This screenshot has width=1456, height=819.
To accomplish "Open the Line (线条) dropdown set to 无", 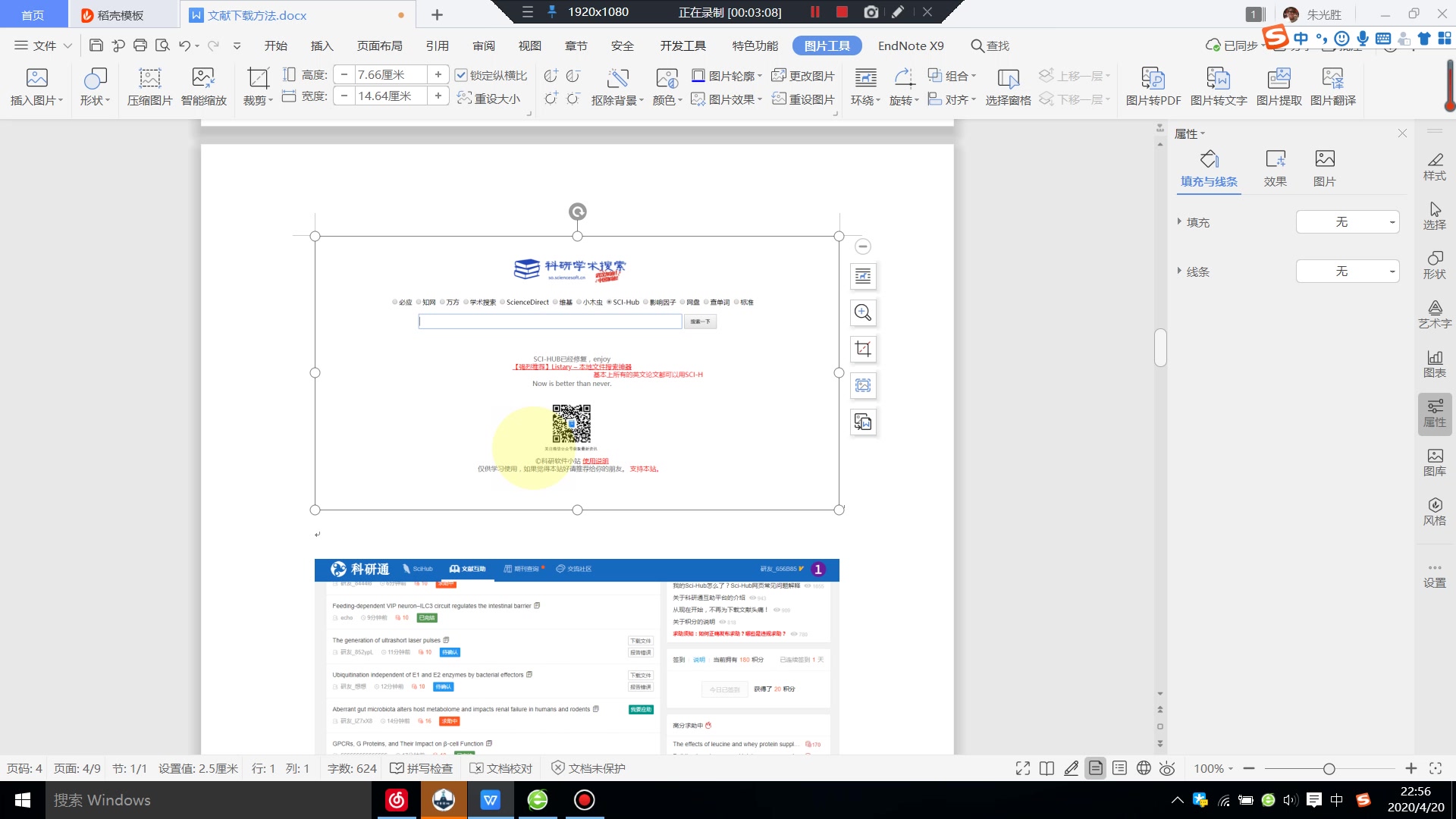I will [1348, 271].
